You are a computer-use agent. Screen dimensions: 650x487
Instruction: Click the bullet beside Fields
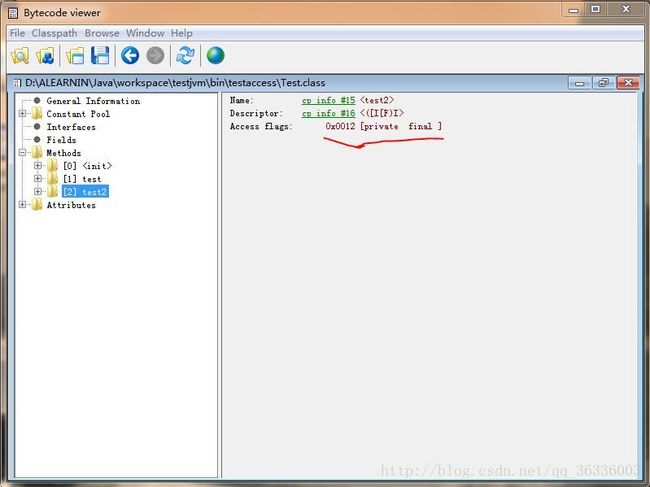(37, 140)
